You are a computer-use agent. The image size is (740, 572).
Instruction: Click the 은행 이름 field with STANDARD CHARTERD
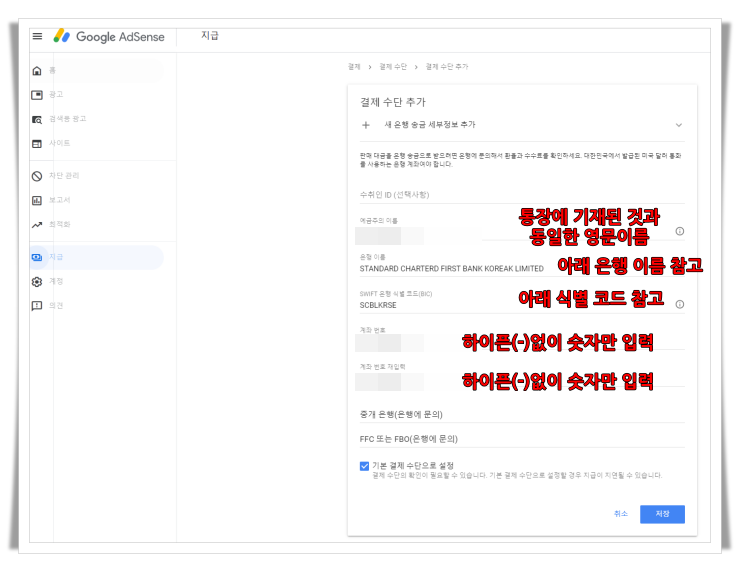click(x=522, y=265)
